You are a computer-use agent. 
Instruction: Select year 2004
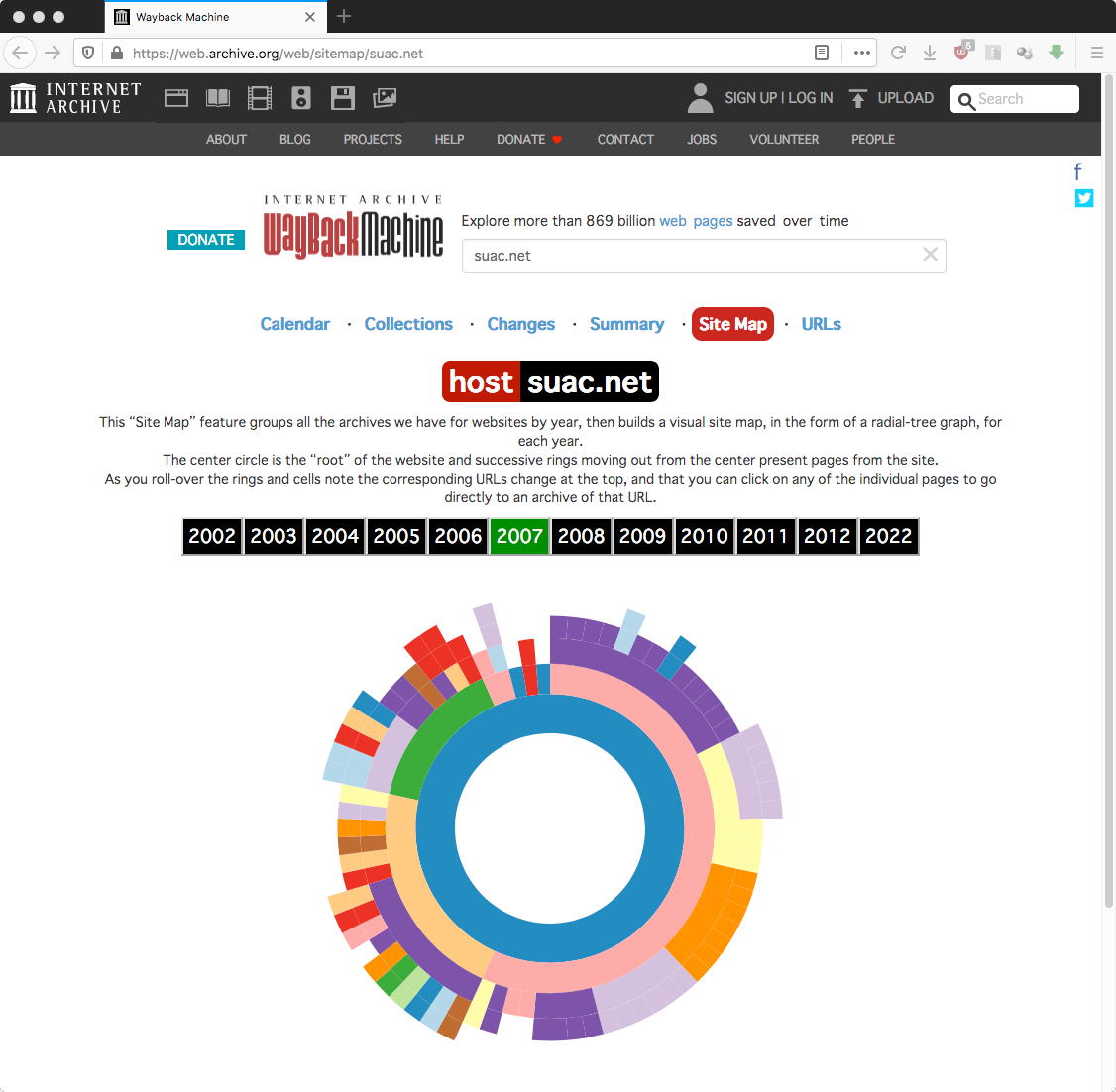click(x=335, y=536)
